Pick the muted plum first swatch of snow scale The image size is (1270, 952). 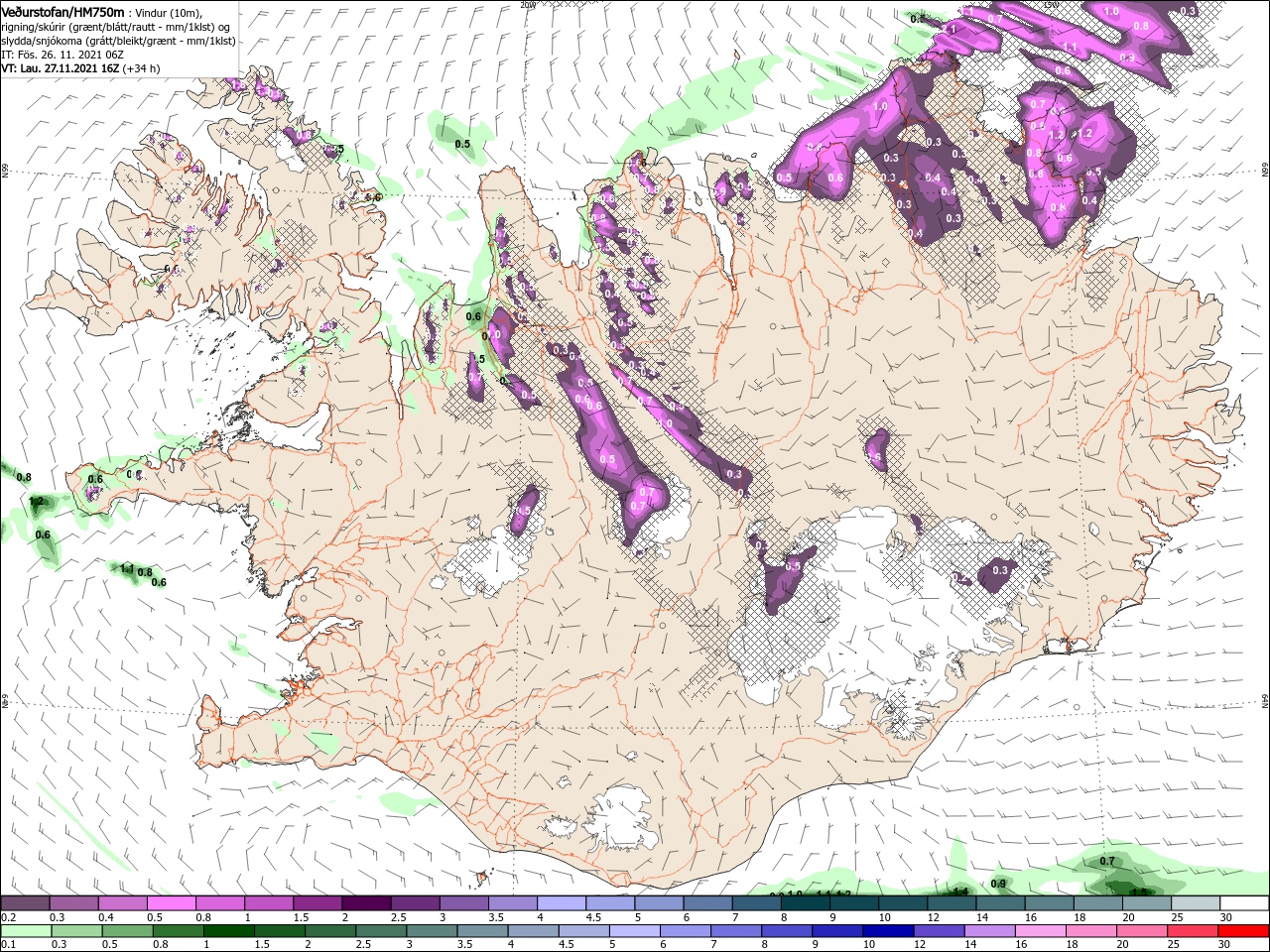25,903
